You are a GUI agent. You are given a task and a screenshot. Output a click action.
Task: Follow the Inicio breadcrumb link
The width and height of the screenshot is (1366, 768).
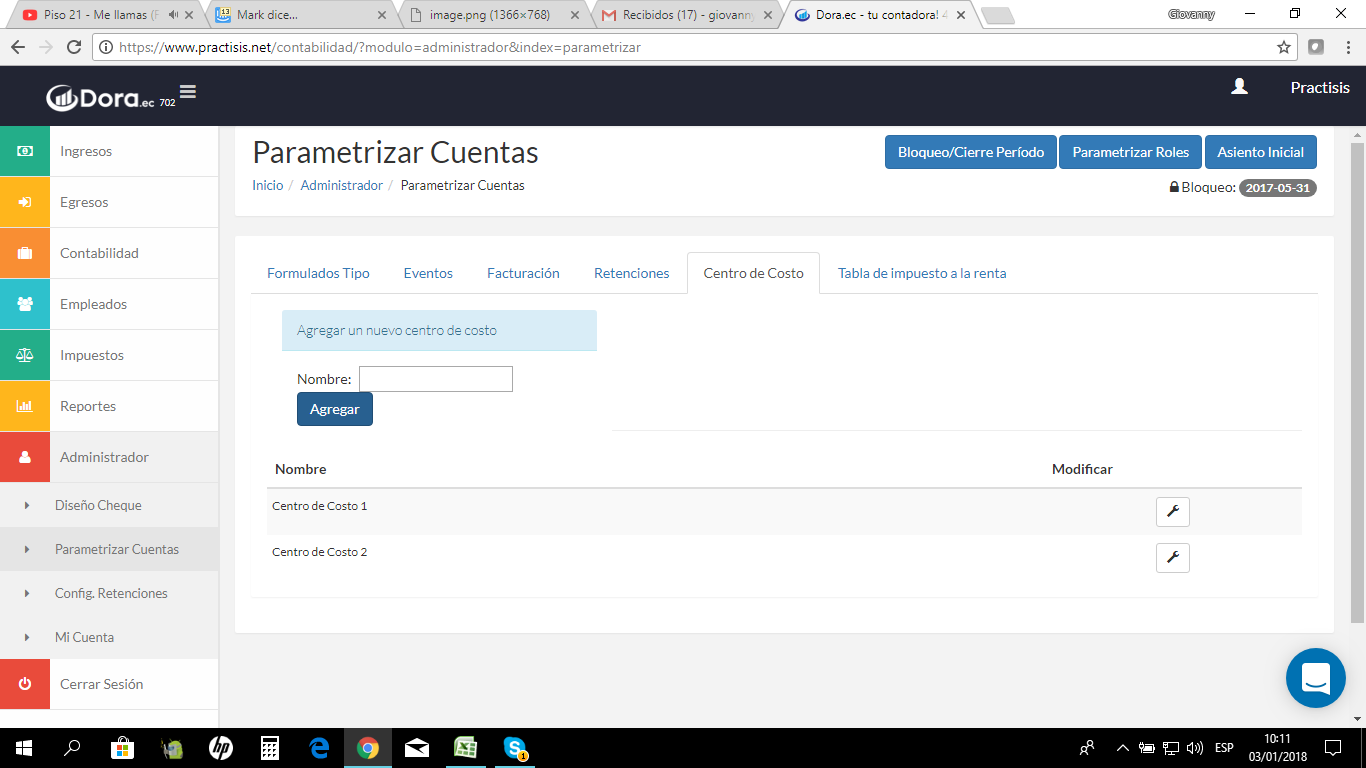268,185
